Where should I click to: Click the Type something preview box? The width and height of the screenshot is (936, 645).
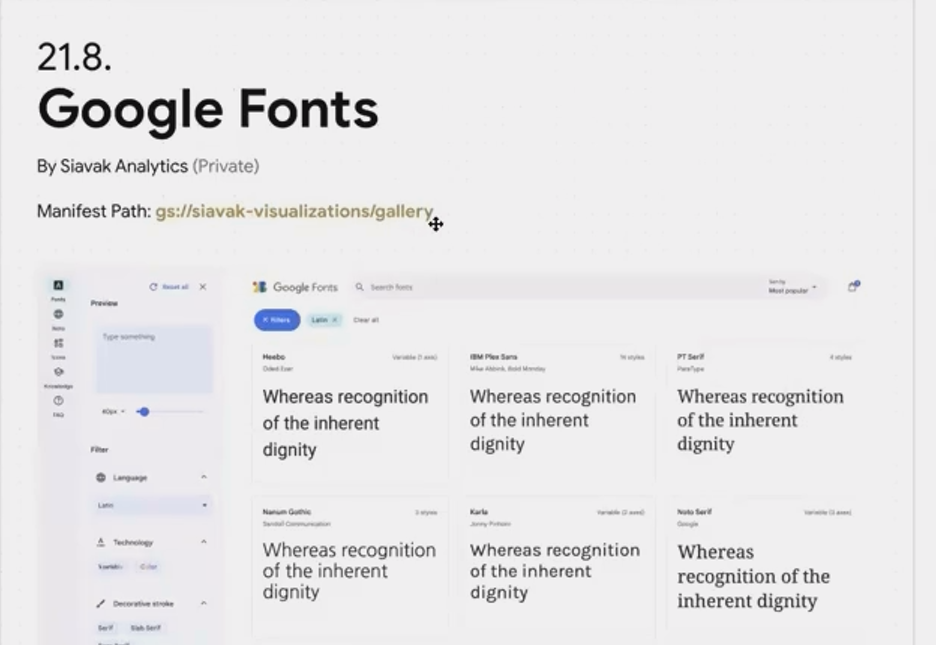(x=154, y=359)
